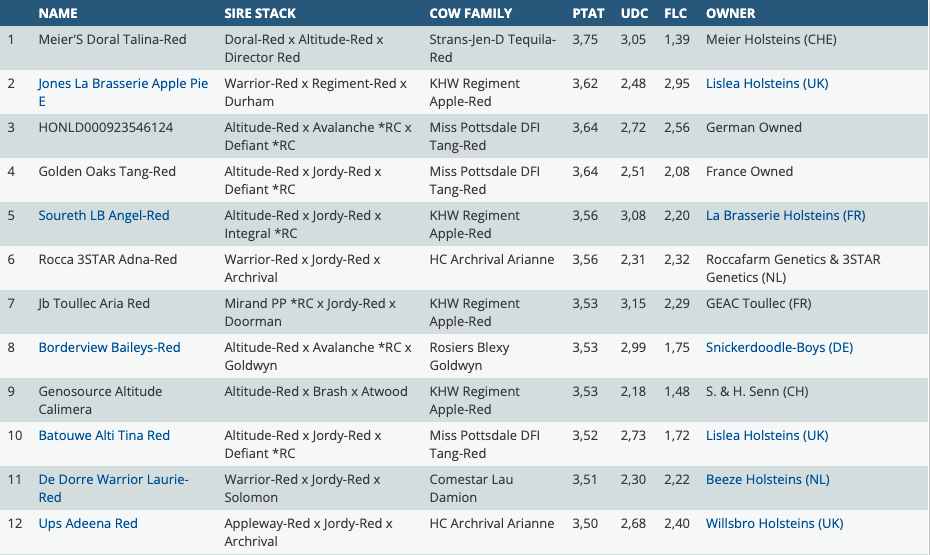Screen dimensions: 930x555
Task: Click Borderview Baileys-Red name link
Action: (109, 348)
